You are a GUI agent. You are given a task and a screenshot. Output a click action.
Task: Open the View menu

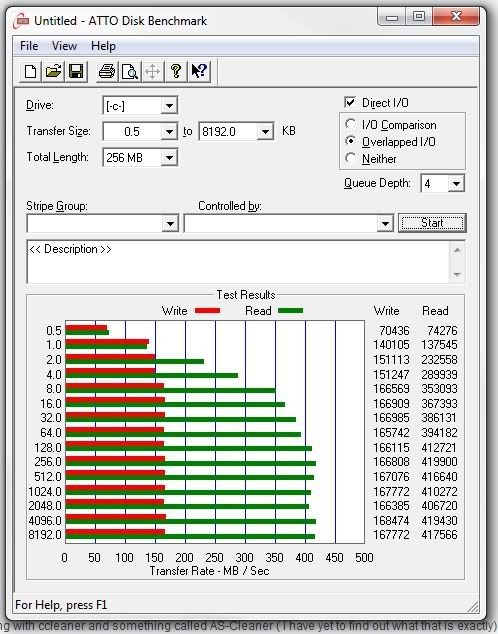(x=64, y=46)
